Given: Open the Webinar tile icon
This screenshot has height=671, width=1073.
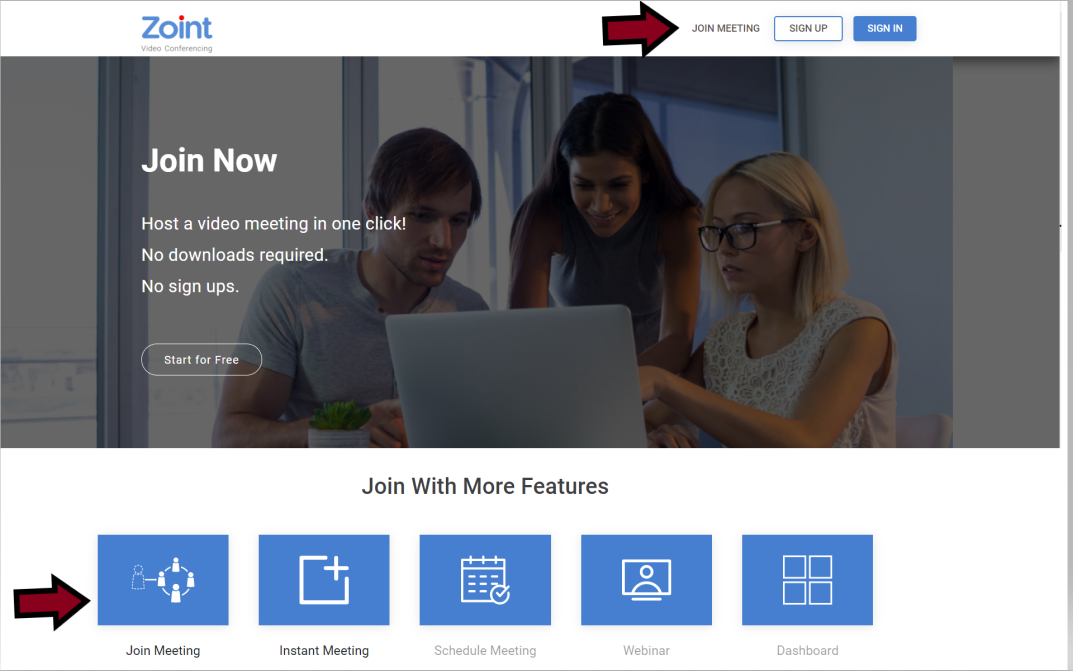Looking at the screenshot, I should pyautogui.click(x=646, y=580).
